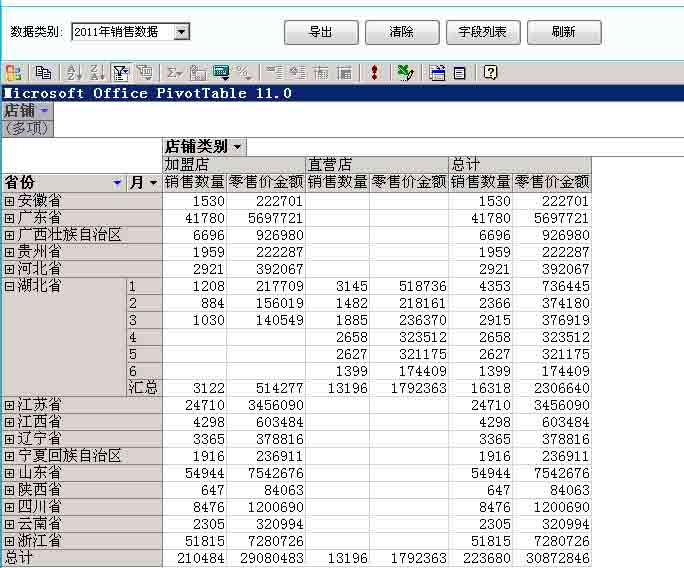Open the 店铺类别 column field dropdown
684x568 pixels.
point(237,147)
